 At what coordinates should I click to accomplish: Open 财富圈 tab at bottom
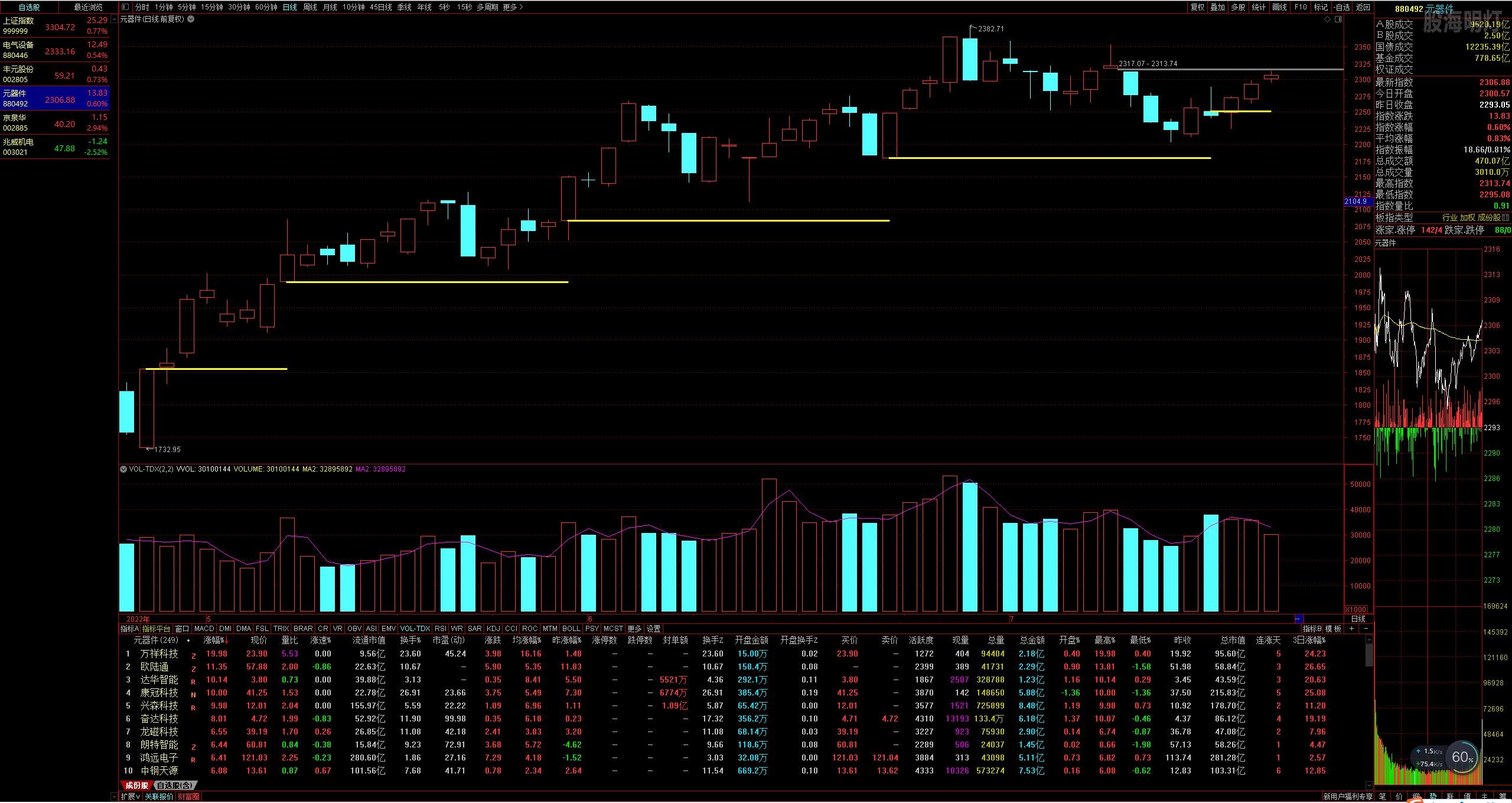[188, 797]
